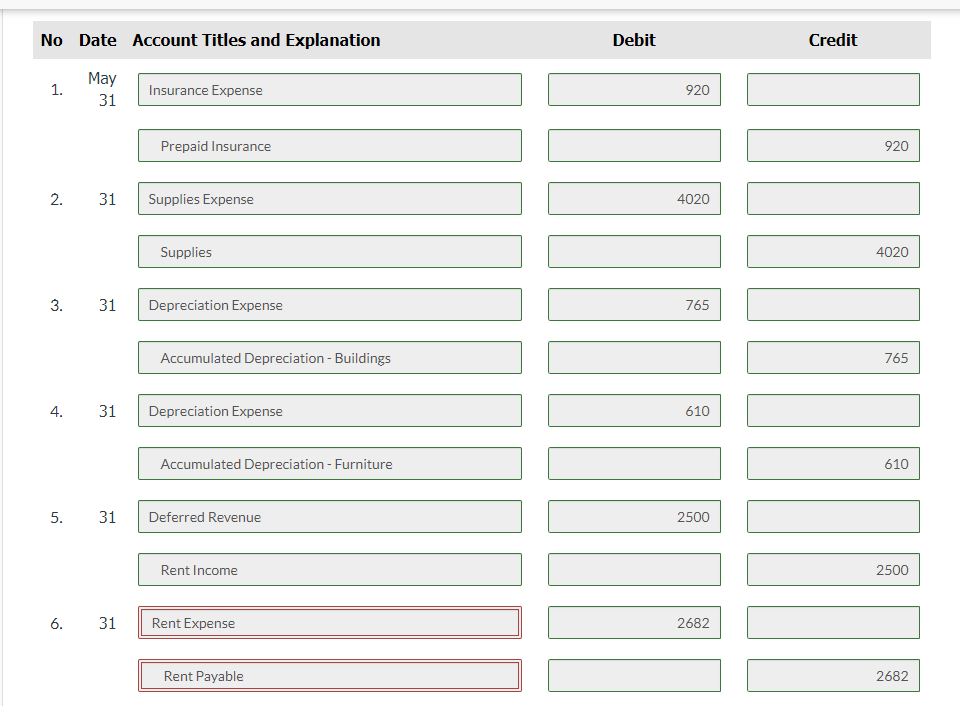Click the Account Titles and Explanation header
Screen dimensions: 960x706
[x=256, y=40]
